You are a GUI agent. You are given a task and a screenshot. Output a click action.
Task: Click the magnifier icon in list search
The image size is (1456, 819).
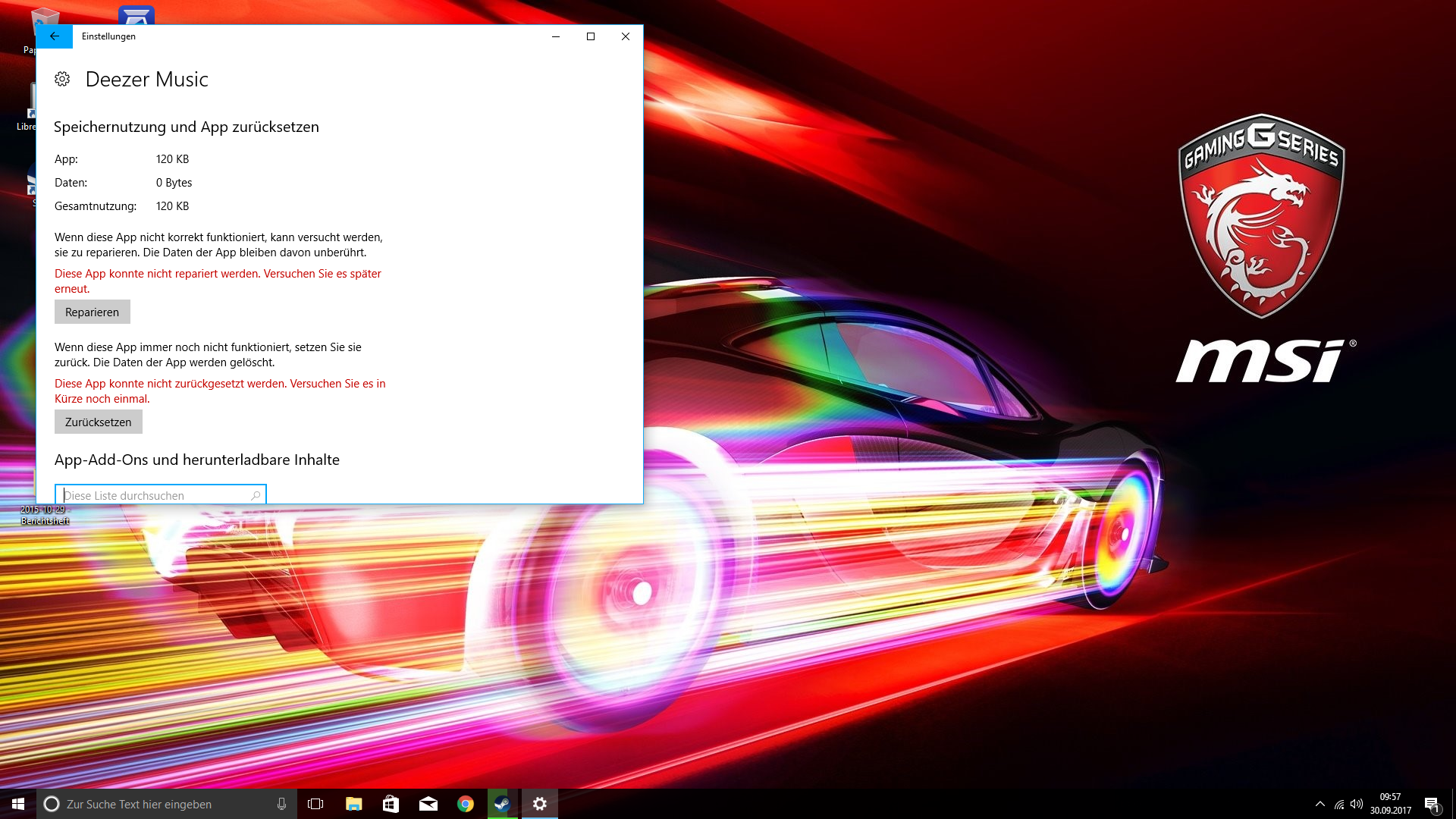(256, 495)
